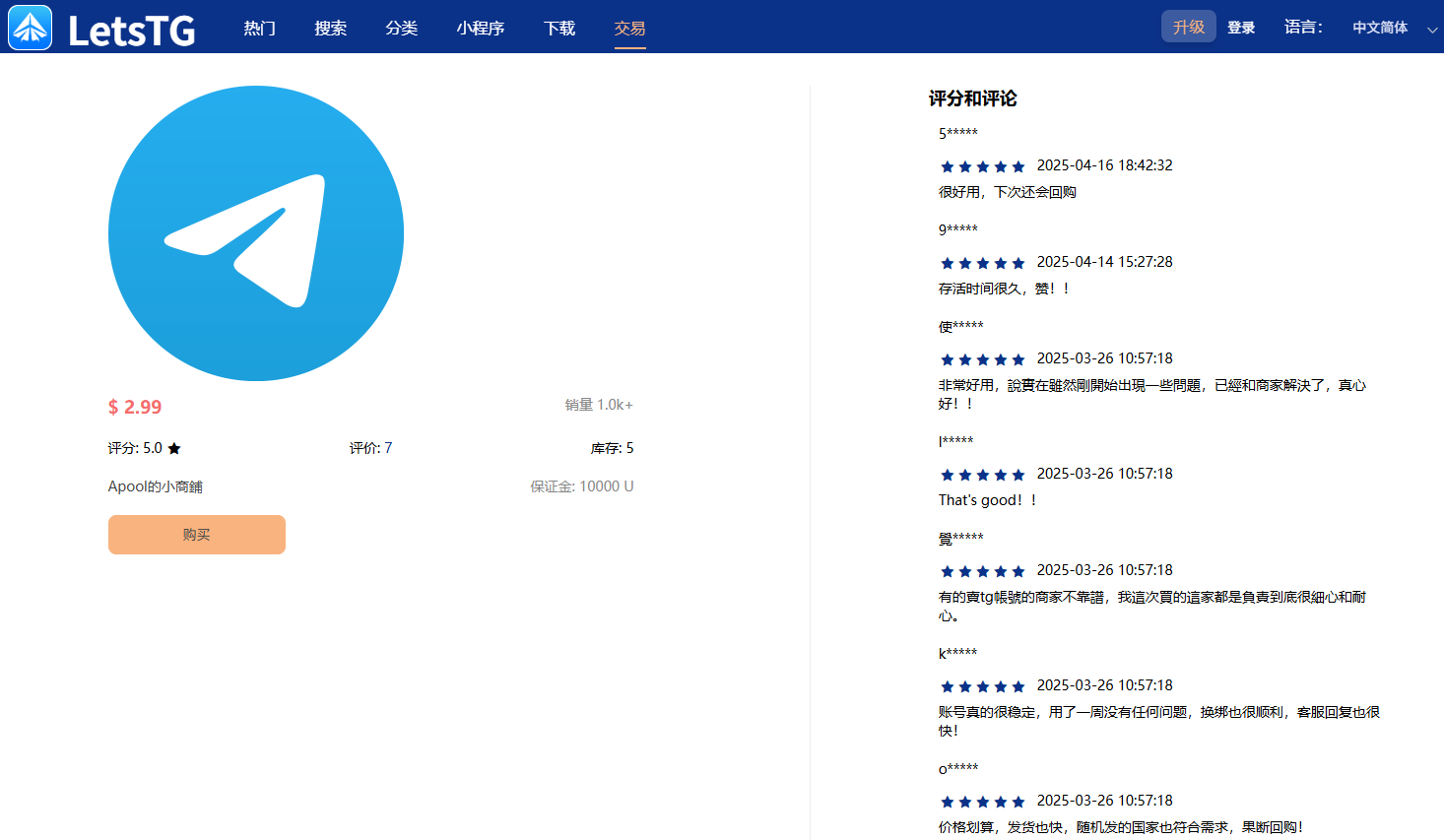
Task: Open the Telegram product image
Action: pyautogui.click(x=255, y=233)
